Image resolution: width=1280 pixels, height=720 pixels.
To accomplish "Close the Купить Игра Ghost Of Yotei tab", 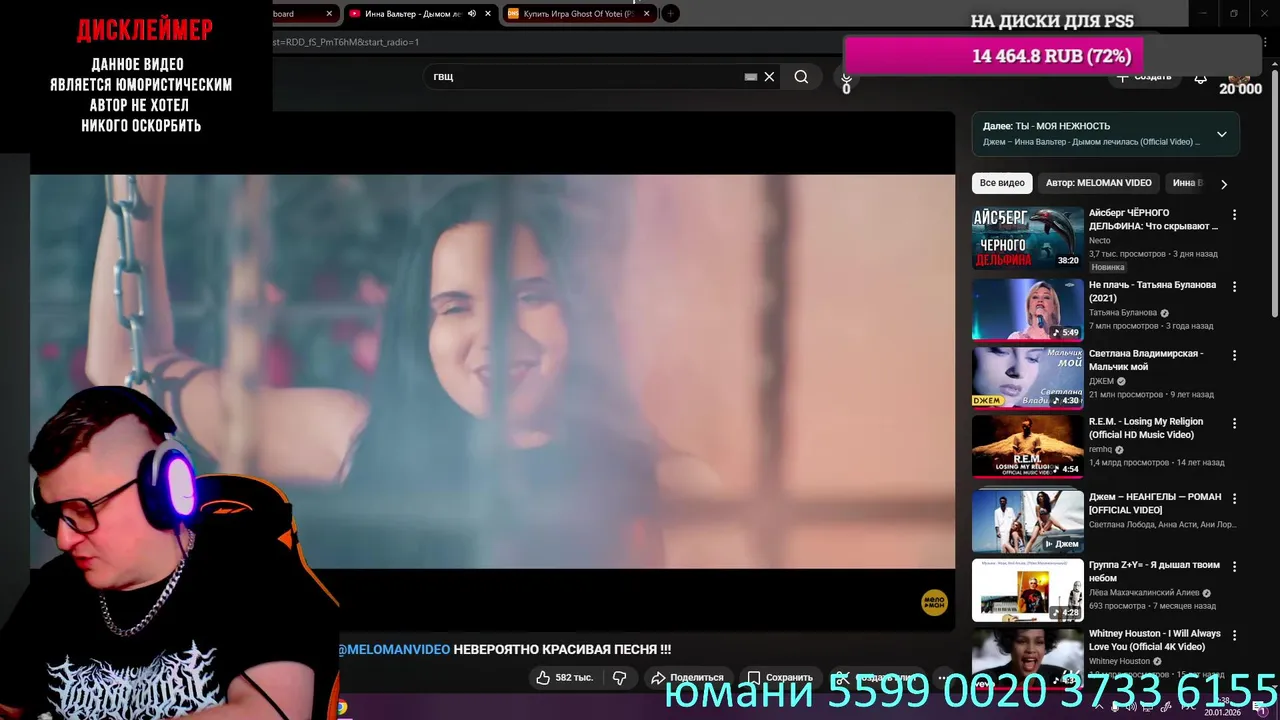I will (647, 14).
